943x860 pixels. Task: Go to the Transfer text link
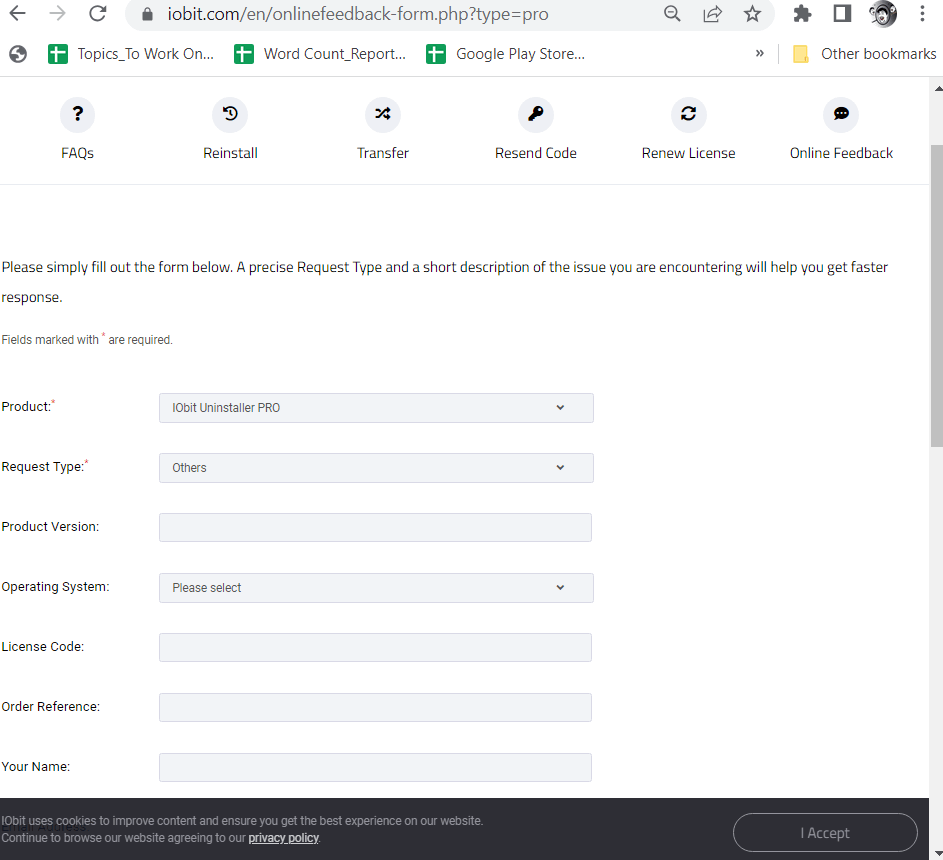(x=383, y=153)
